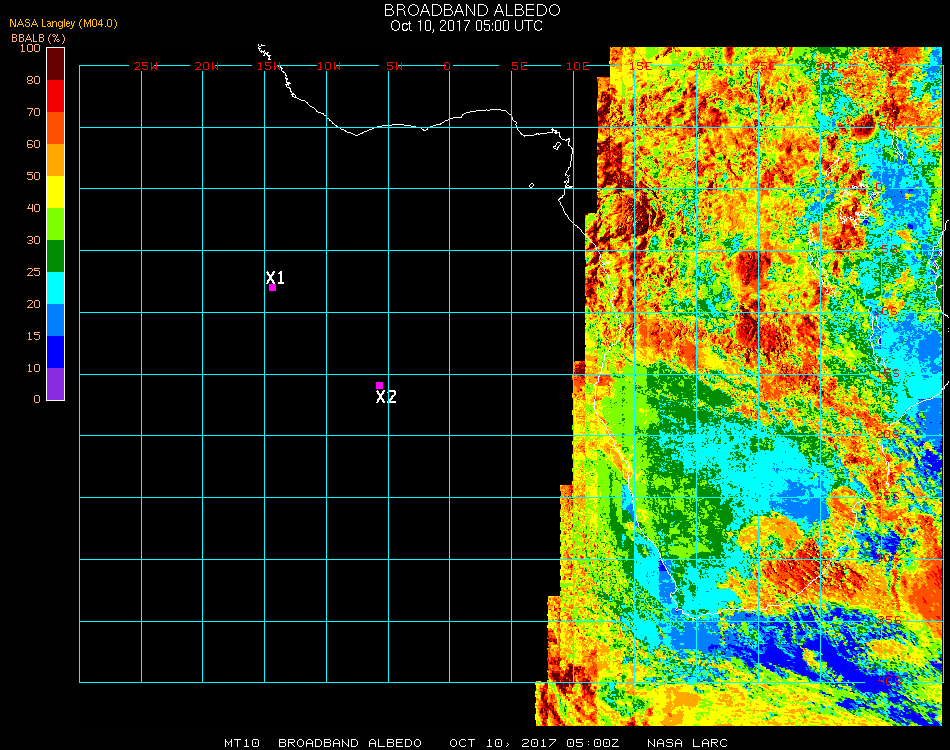
Task: Click the 15W longitude label
Action: [268, 66]
